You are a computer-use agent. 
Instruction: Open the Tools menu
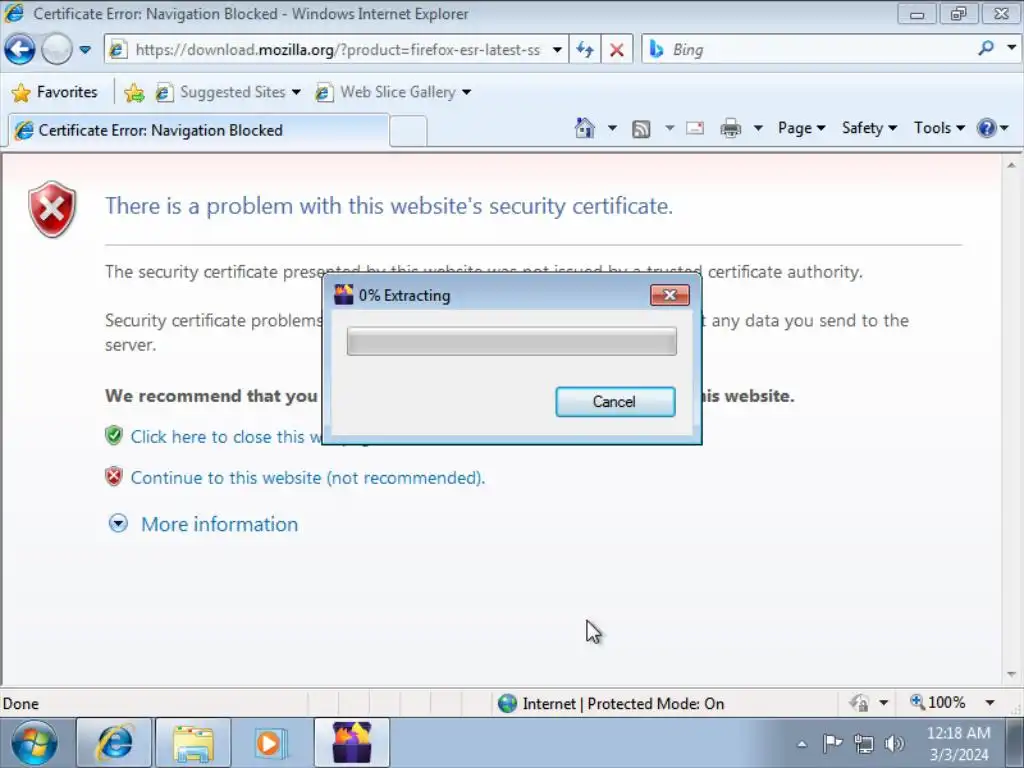coord(939,128)
